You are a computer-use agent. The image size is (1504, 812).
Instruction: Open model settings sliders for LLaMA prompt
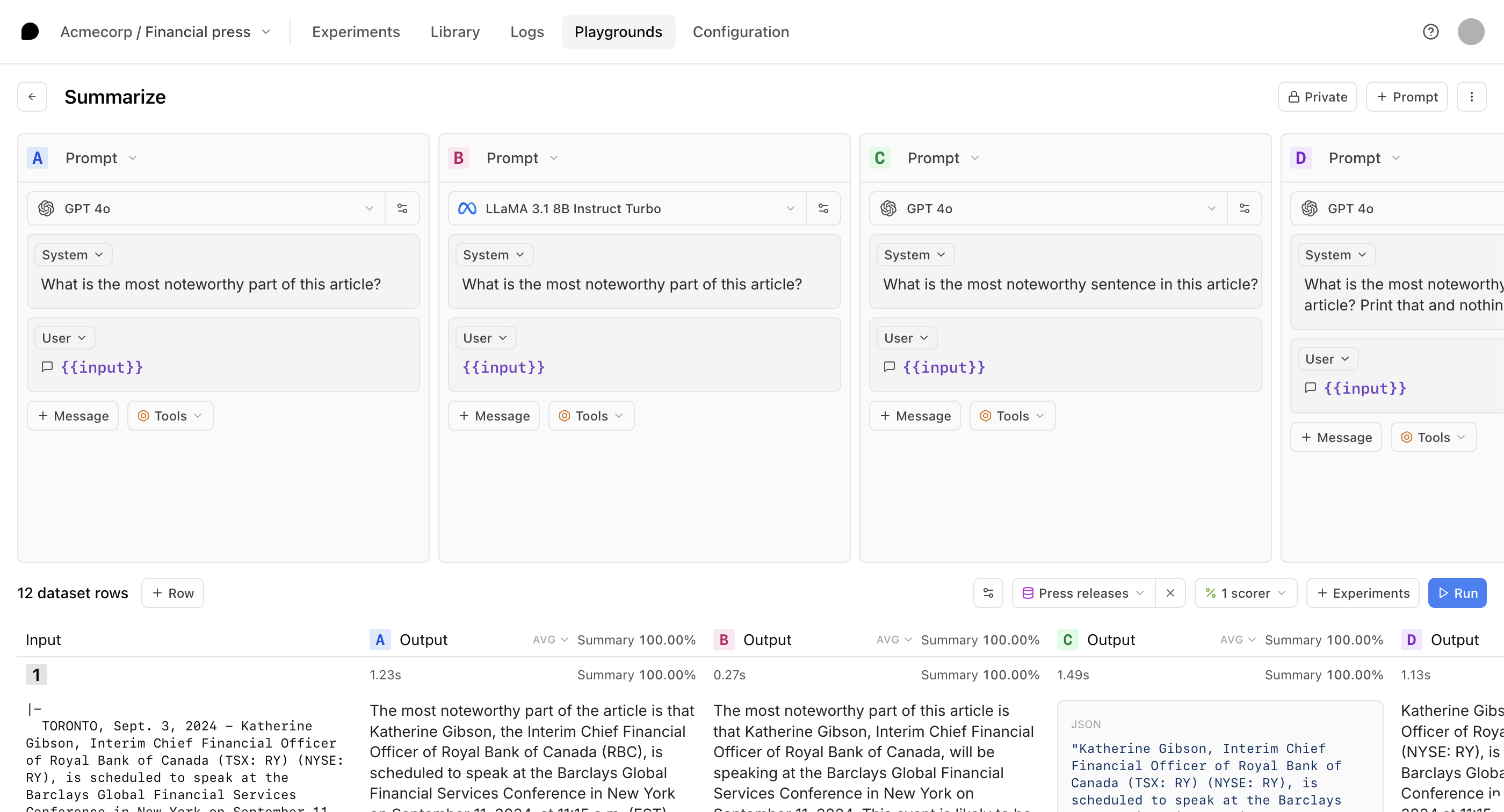[x=823, y=208]
